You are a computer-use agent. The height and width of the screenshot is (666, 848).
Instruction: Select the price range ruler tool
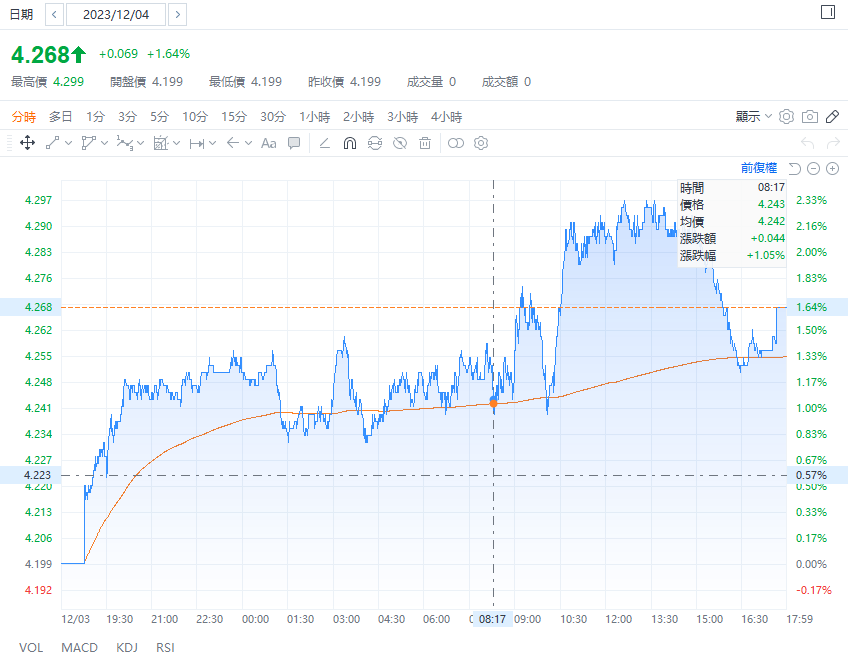point(197,143)
